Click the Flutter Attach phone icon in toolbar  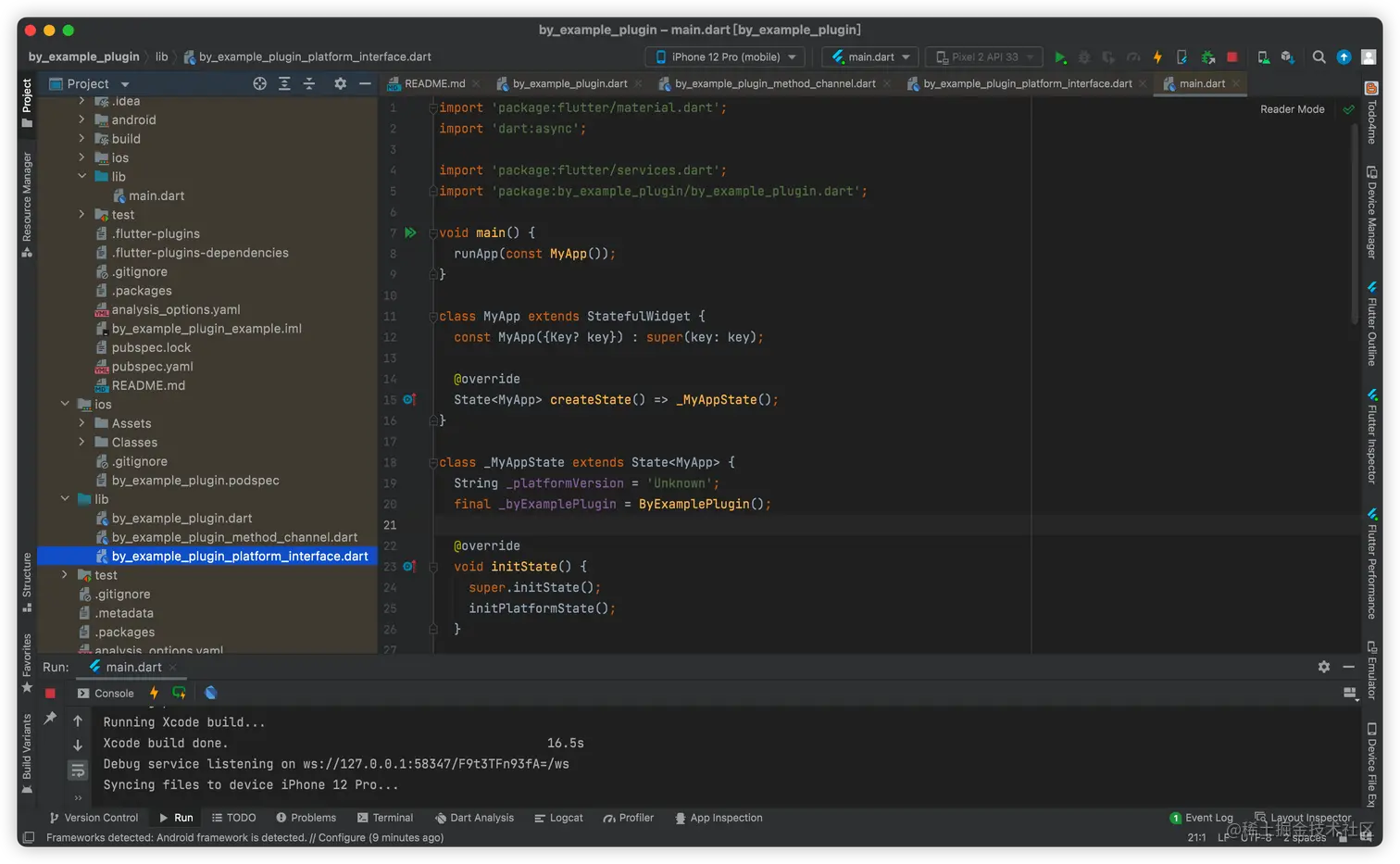coord(1182,57)
